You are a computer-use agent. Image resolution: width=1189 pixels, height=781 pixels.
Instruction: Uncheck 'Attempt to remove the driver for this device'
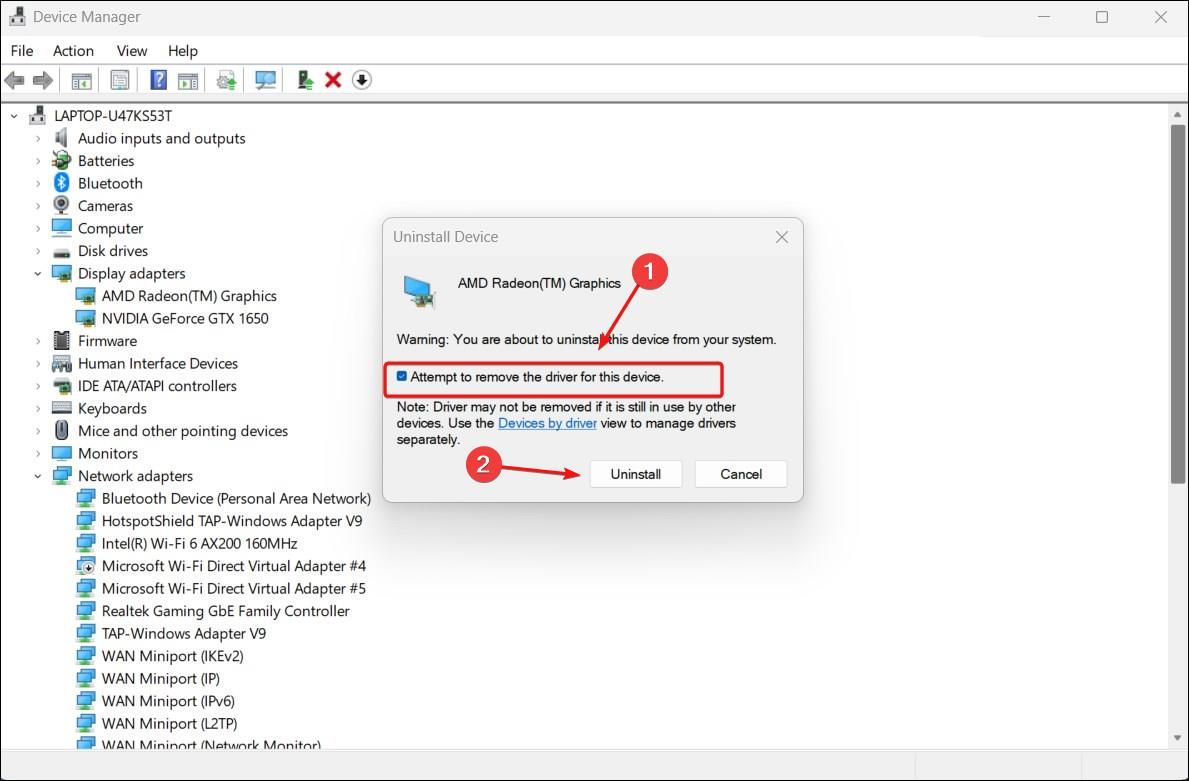(x=402, y=377)
